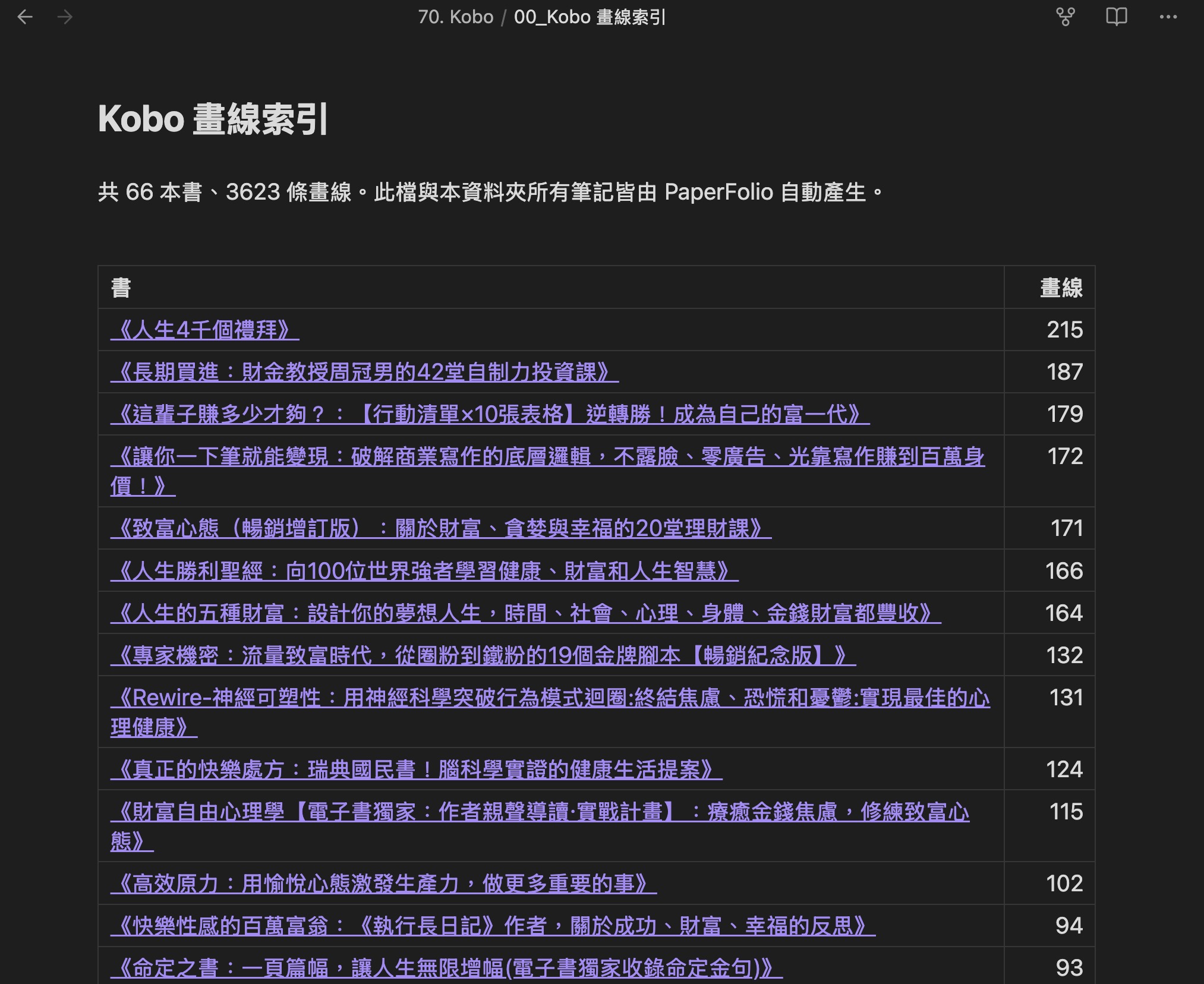Image resolution: width=1204 pixels, height=984 pixels.
Task: Open the《致富心態（暢銷增訂版）》book link
Action: [x=441, y=528]
